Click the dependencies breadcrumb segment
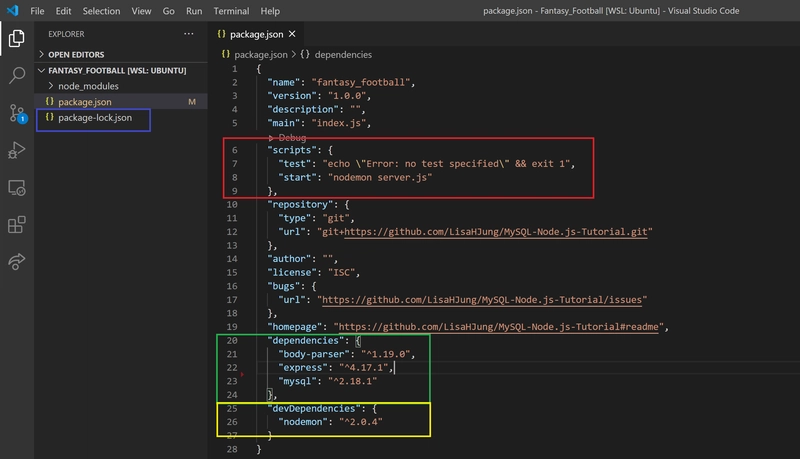The height and width of the screenshot is (459, 800). [343, 55]
